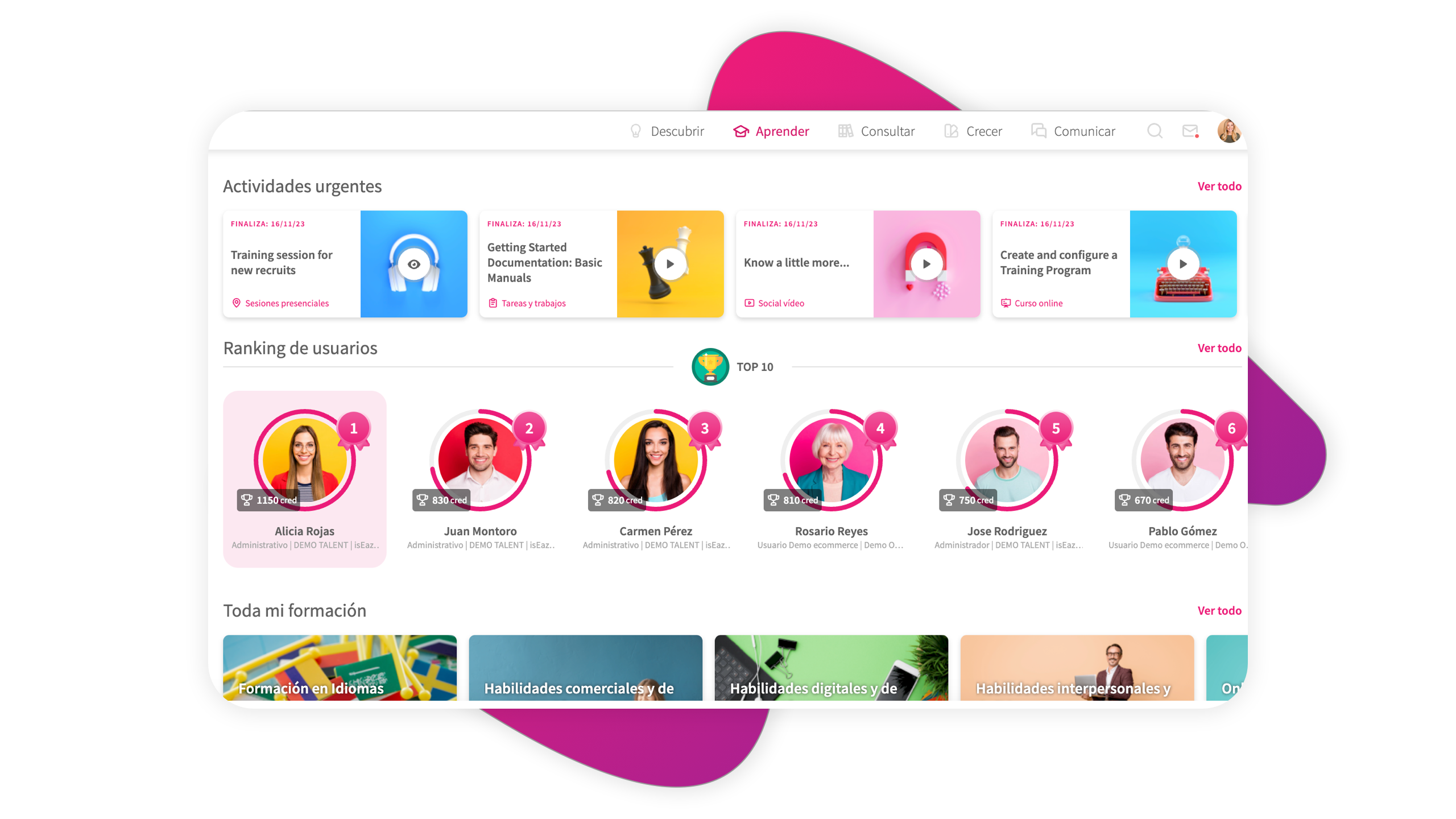Open Formación en Idiomas category thumbnail
The height and width of the screenshot is (819, 1456).
340,668
